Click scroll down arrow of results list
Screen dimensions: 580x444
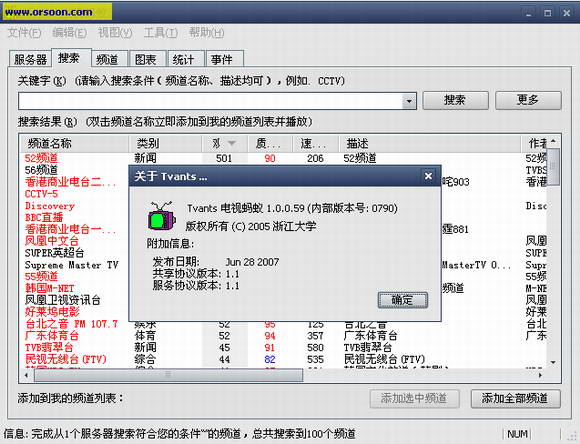point(553,363)
